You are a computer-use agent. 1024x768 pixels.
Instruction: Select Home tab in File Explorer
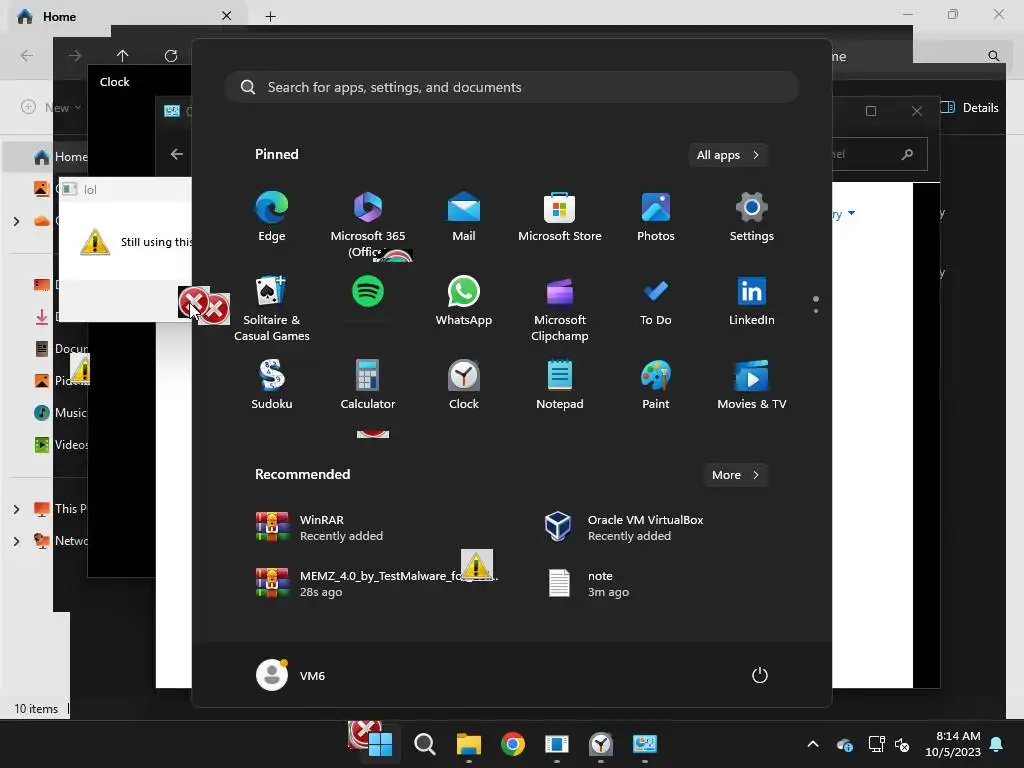124,16
